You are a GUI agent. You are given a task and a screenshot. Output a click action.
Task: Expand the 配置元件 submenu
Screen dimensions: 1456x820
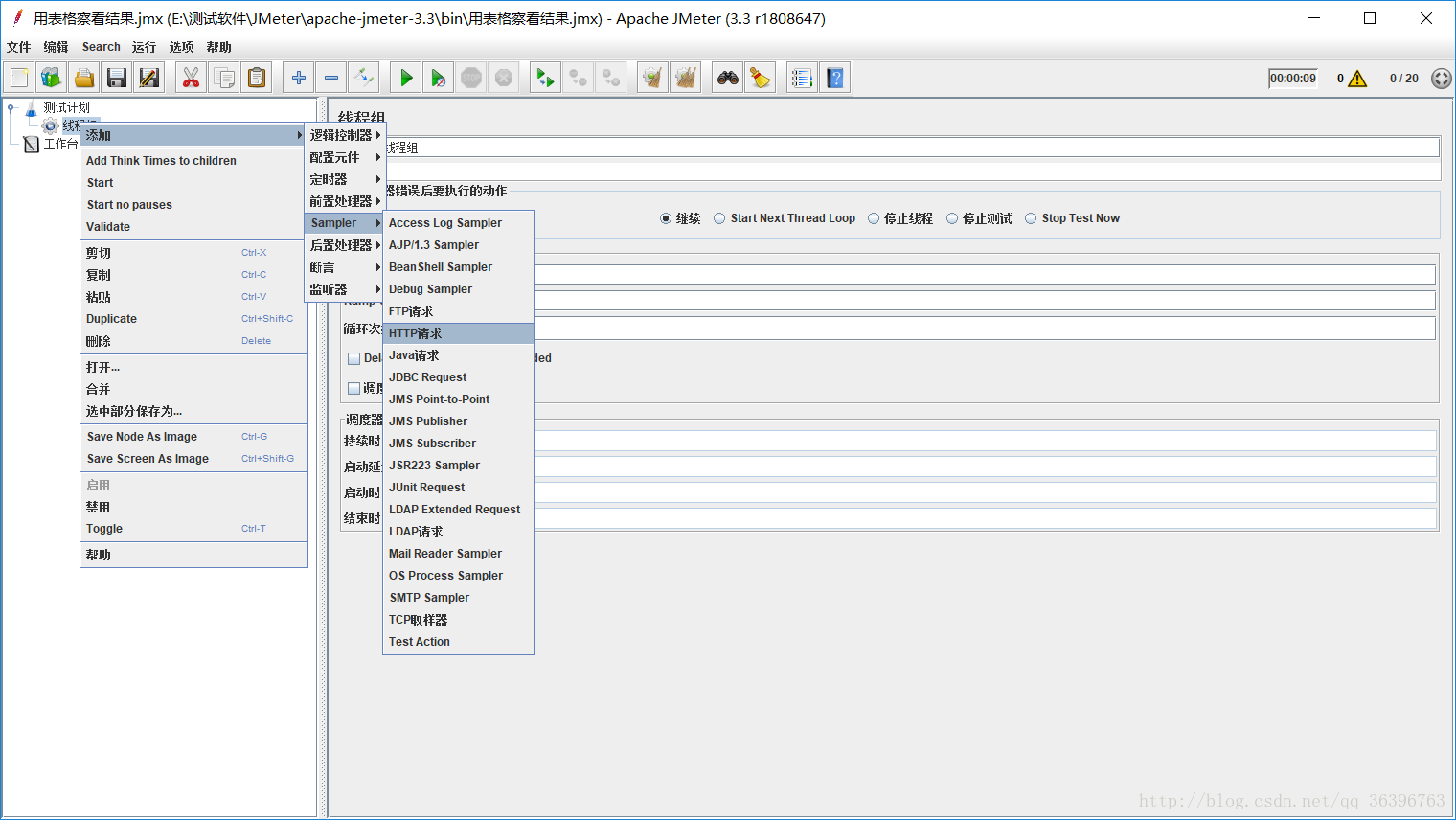[x=345, y=157]
